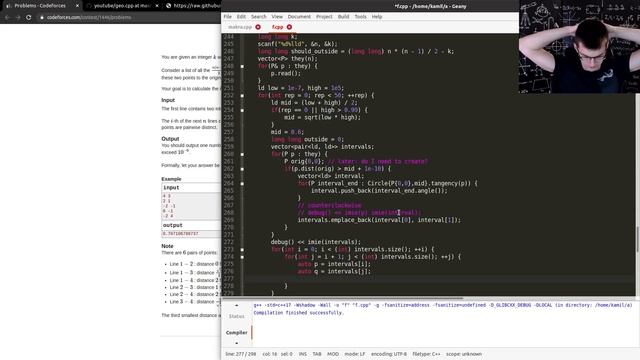
Task: Click the 'Example' heading on Codeforces page
Action: [x=171, y=179]
